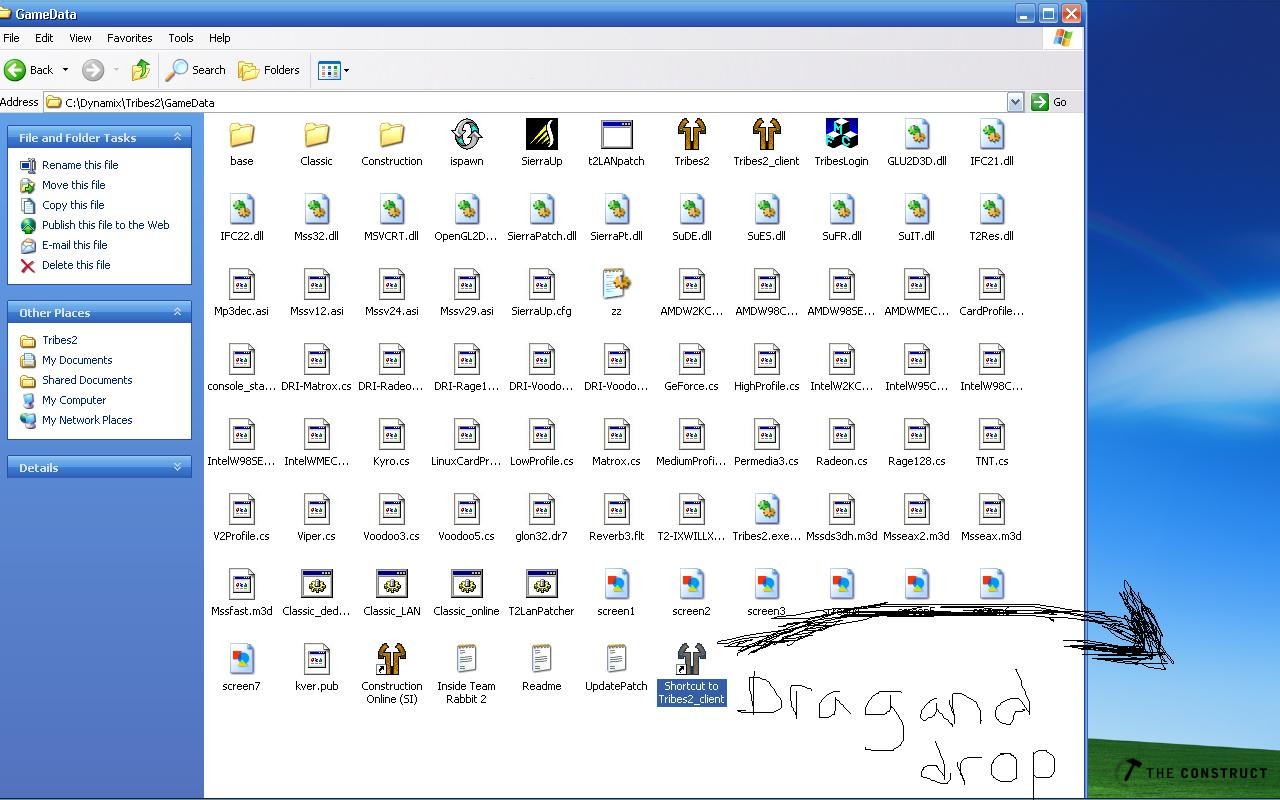
Task: Click Publish this file to the Web
Action: [x=106, y=225]
